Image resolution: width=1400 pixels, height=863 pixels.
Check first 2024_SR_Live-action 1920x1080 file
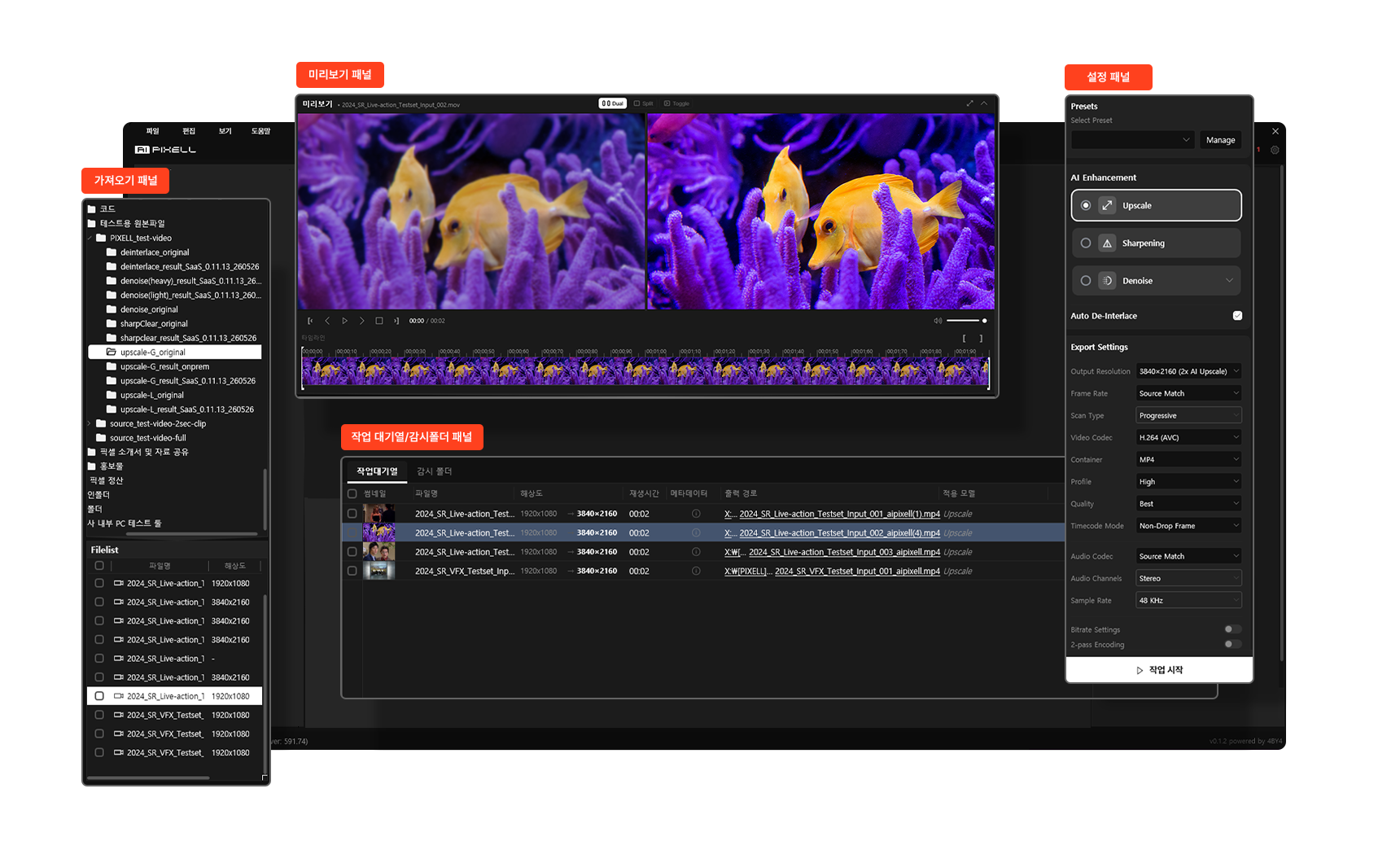tap(99, 583)
